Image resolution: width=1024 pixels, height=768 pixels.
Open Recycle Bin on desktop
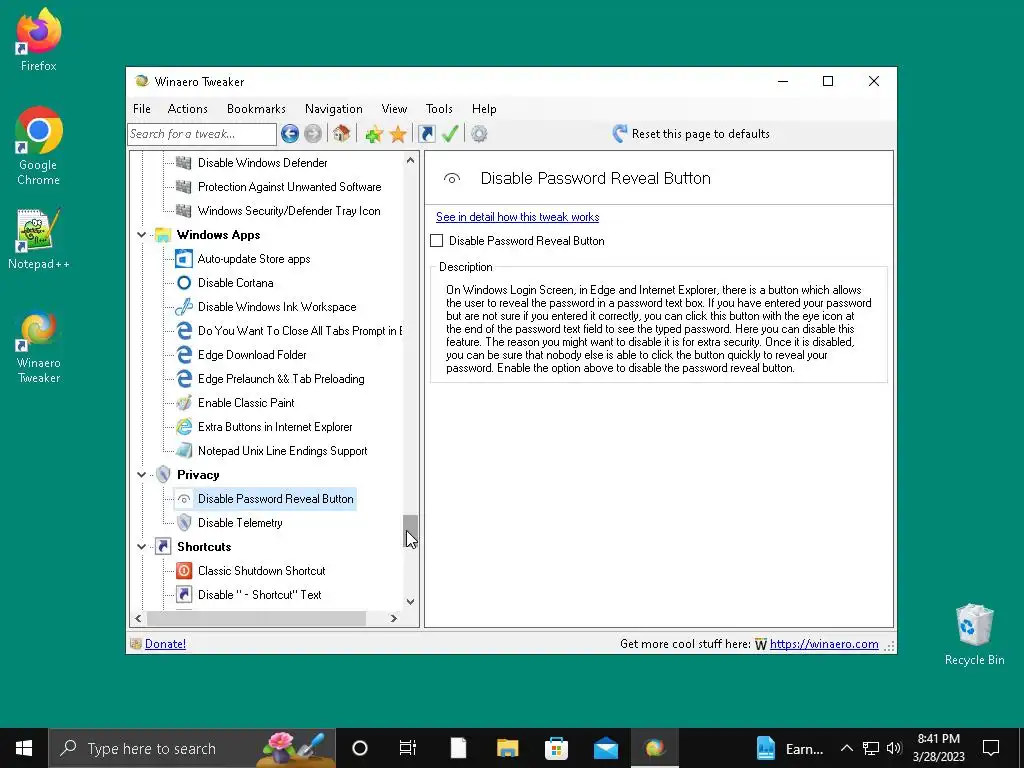[x=974, y=635]
